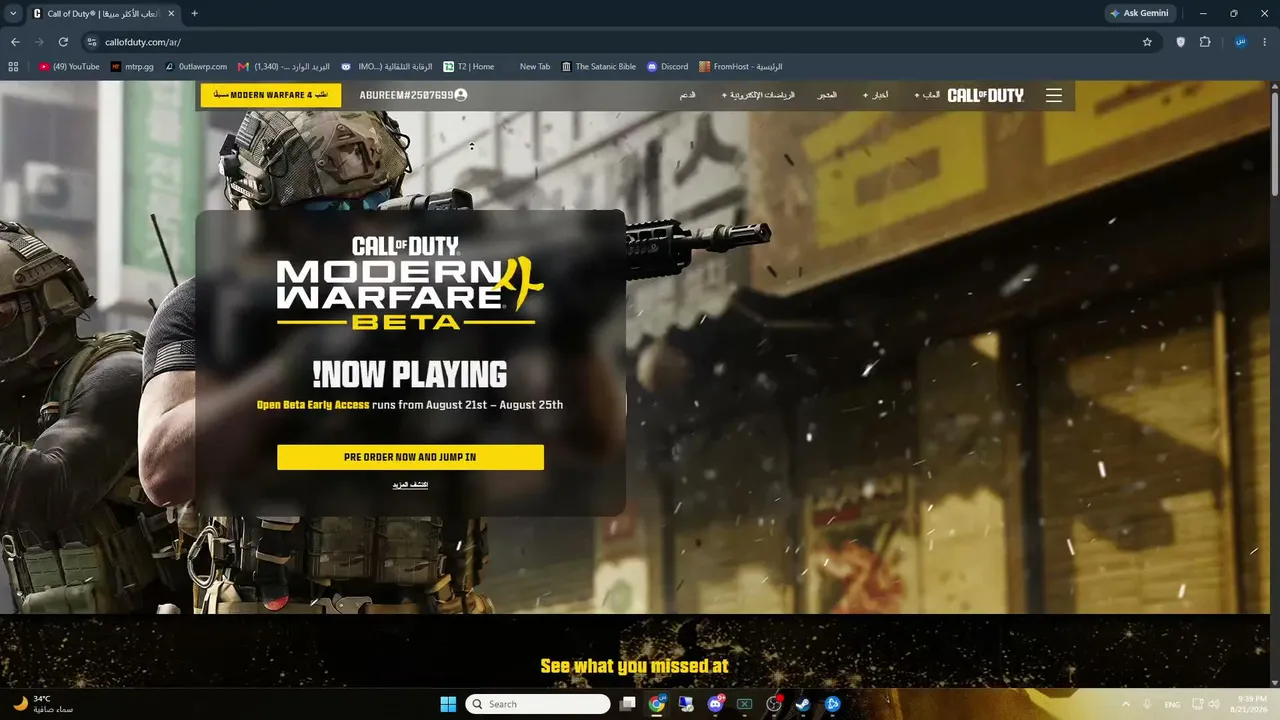This screenshot has height=720, width=1280.
Task: Open the monitor app icon left of Discord
Action: point(687,704)
